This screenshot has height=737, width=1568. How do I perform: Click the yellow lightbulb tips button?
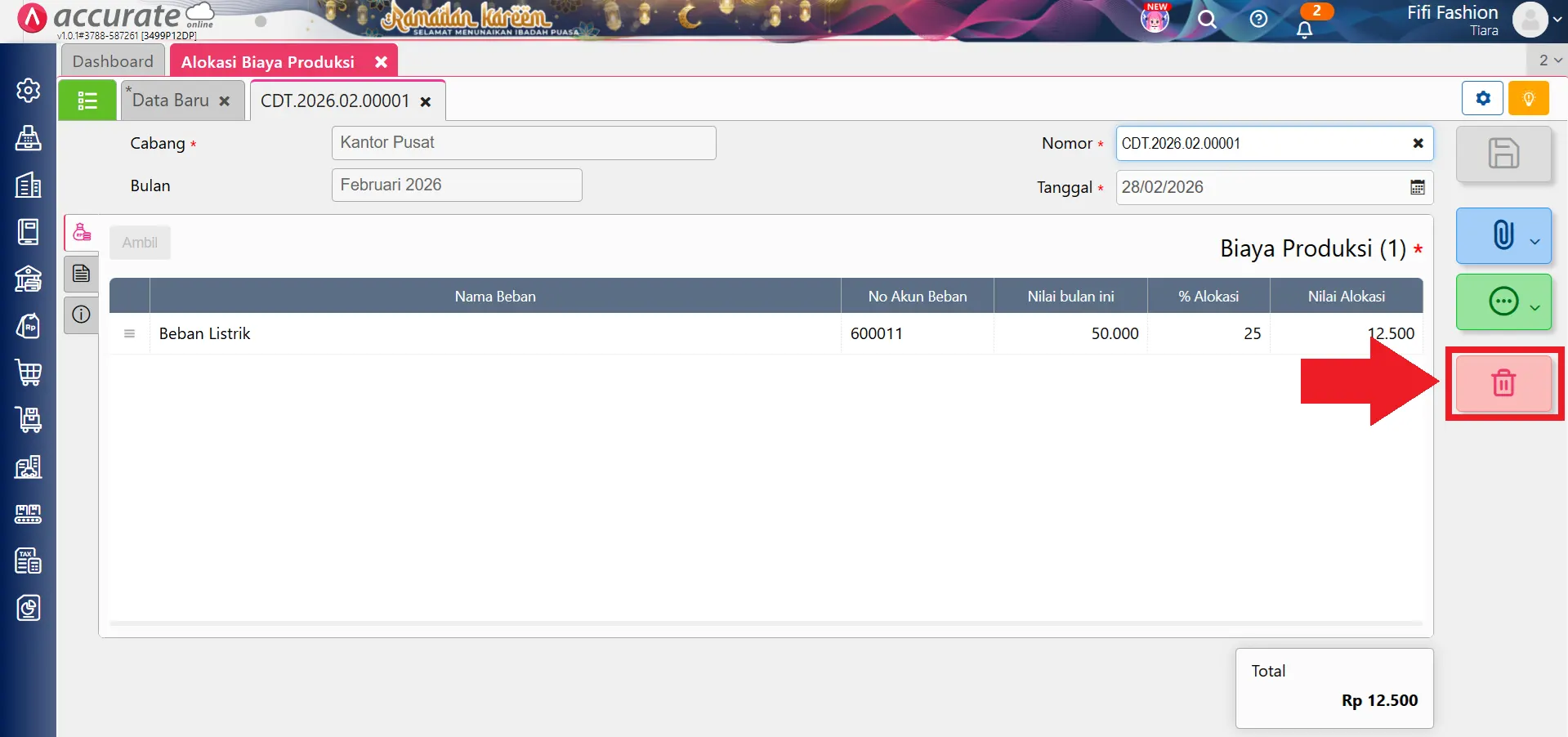pos(1528,99)
